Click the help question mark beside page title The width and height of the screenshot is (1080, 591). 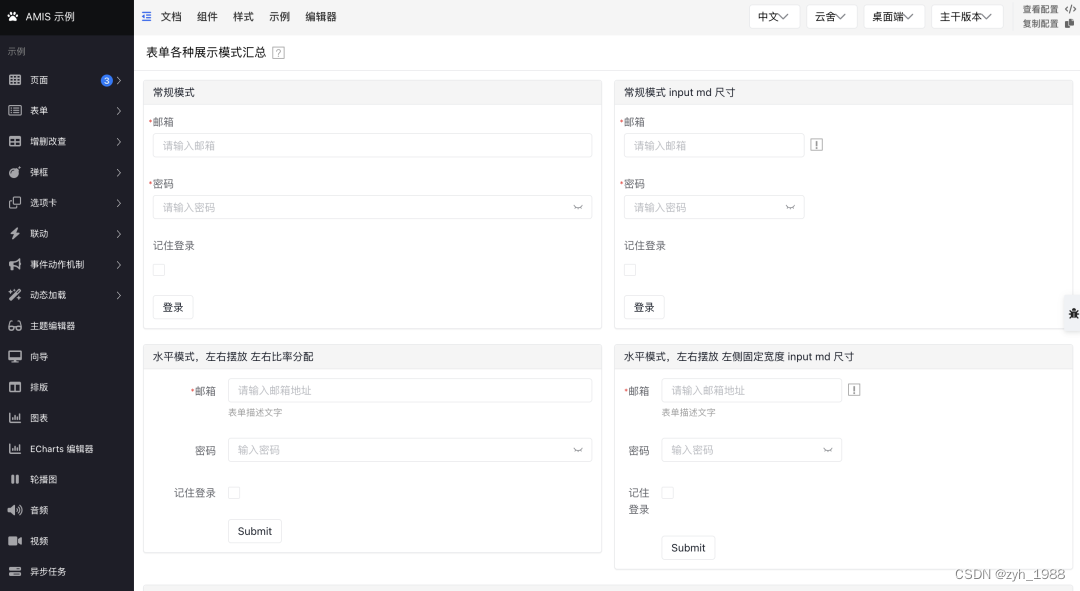[x=278, y=53]
